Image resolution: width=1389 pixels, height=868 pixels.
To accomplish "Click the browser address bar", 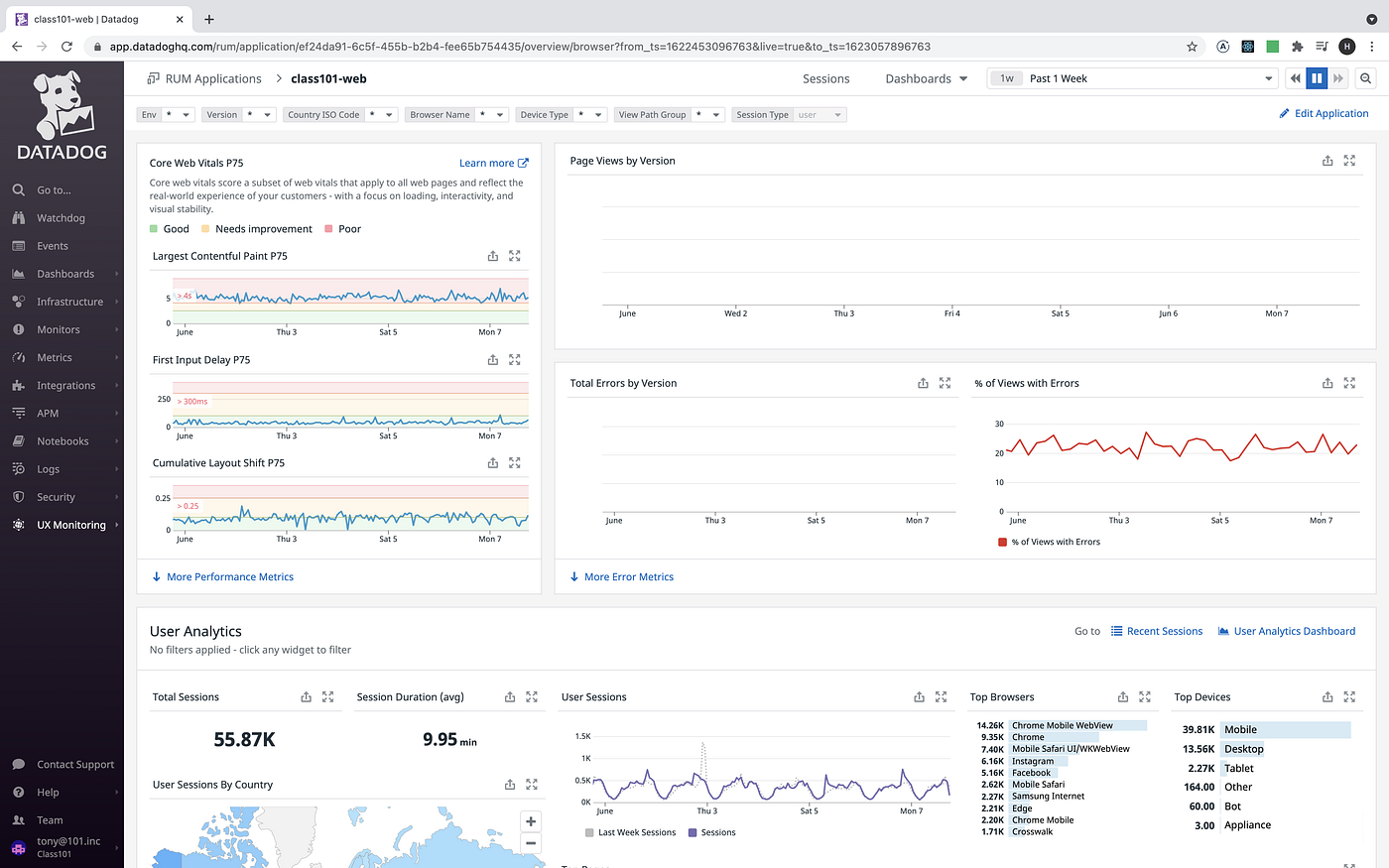I will point(645,47).
